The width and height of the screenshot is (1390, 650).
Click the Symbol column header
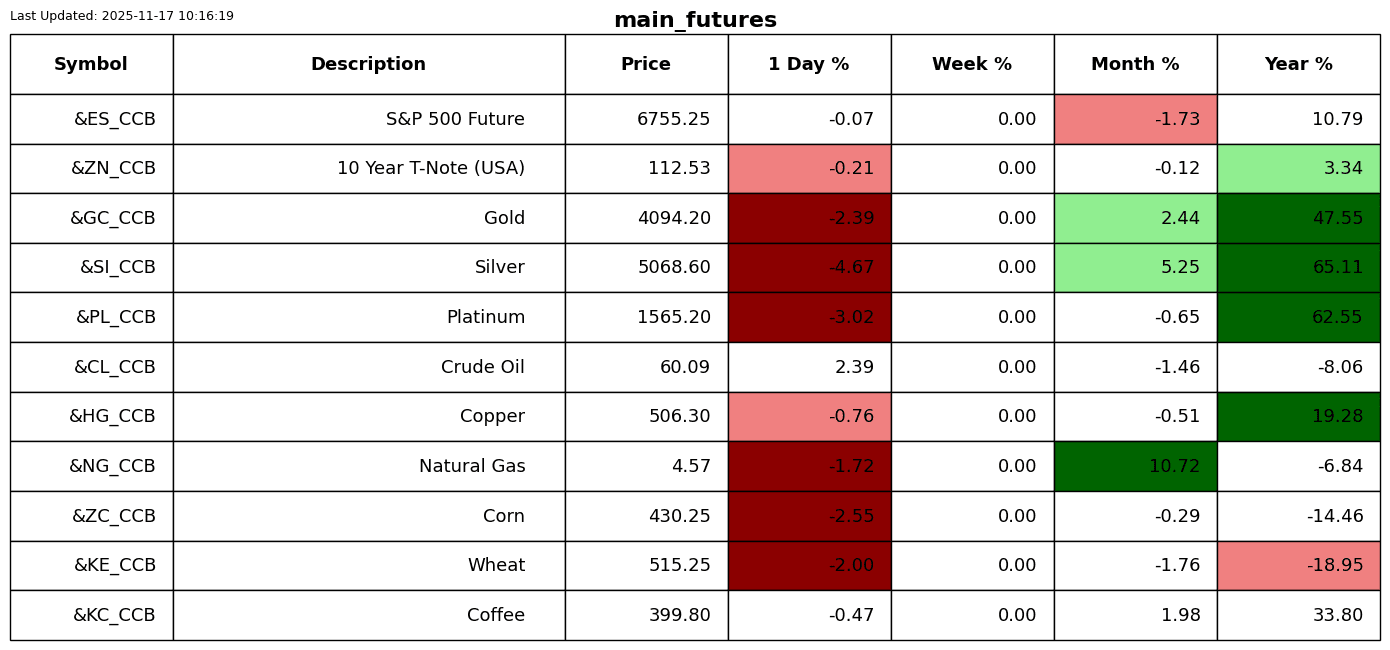(91, 65)
